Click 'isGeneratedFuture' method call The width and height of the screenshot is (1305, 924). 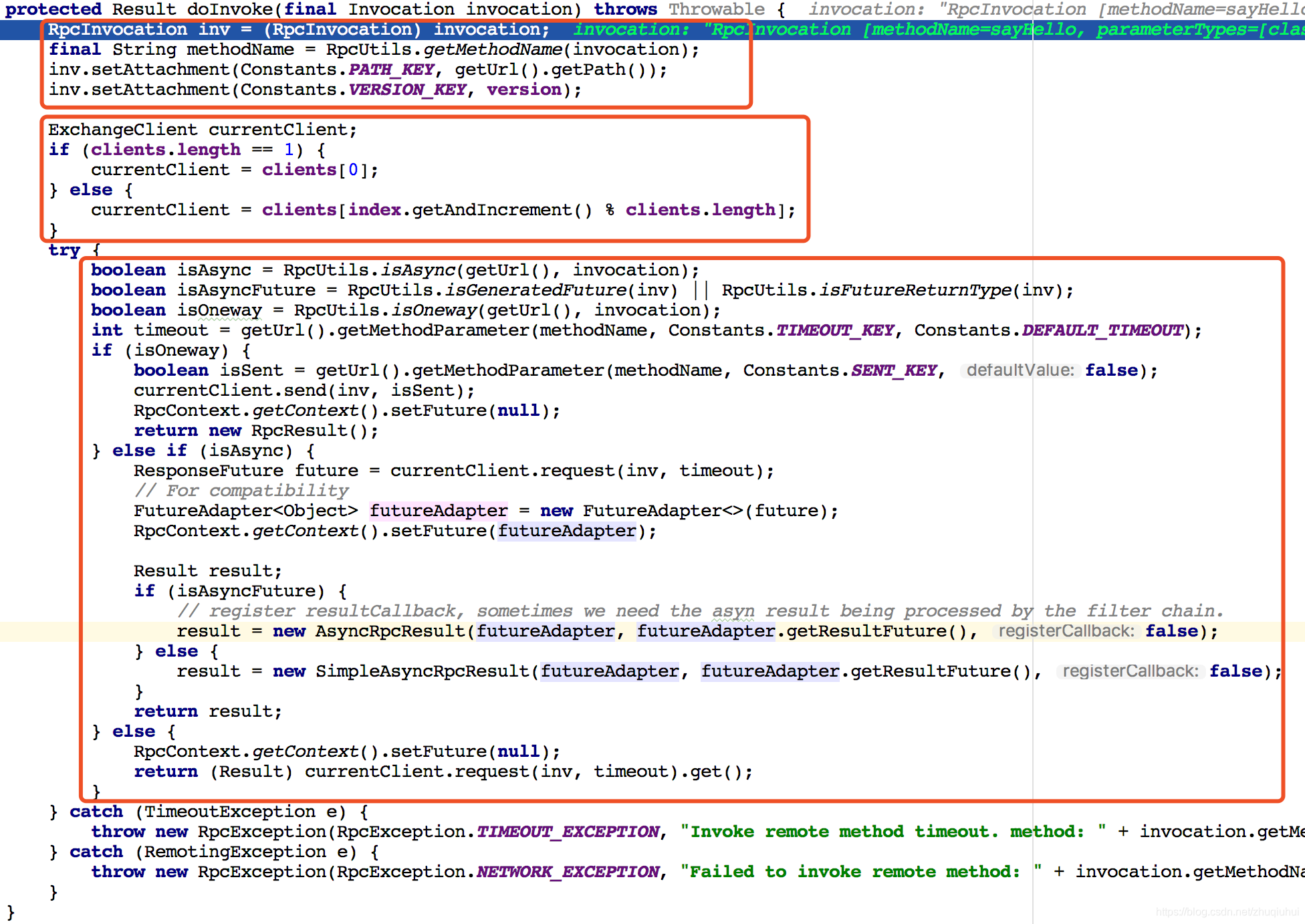(536, 290)
